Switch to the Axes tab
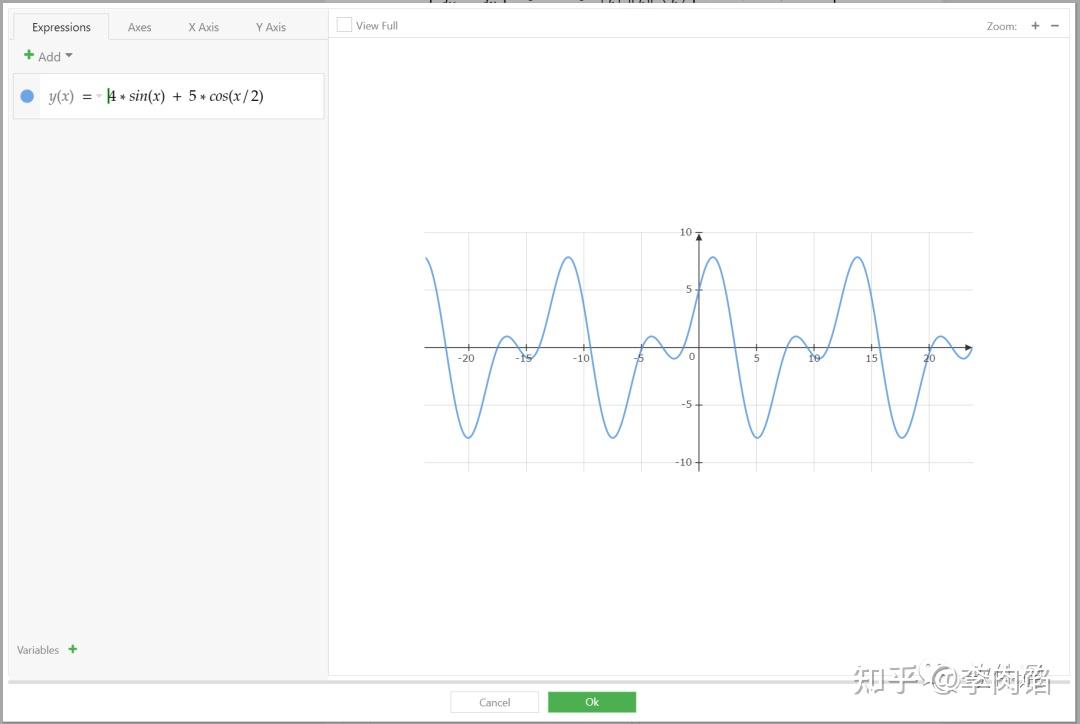1080x724 pixels. [140, 27]
